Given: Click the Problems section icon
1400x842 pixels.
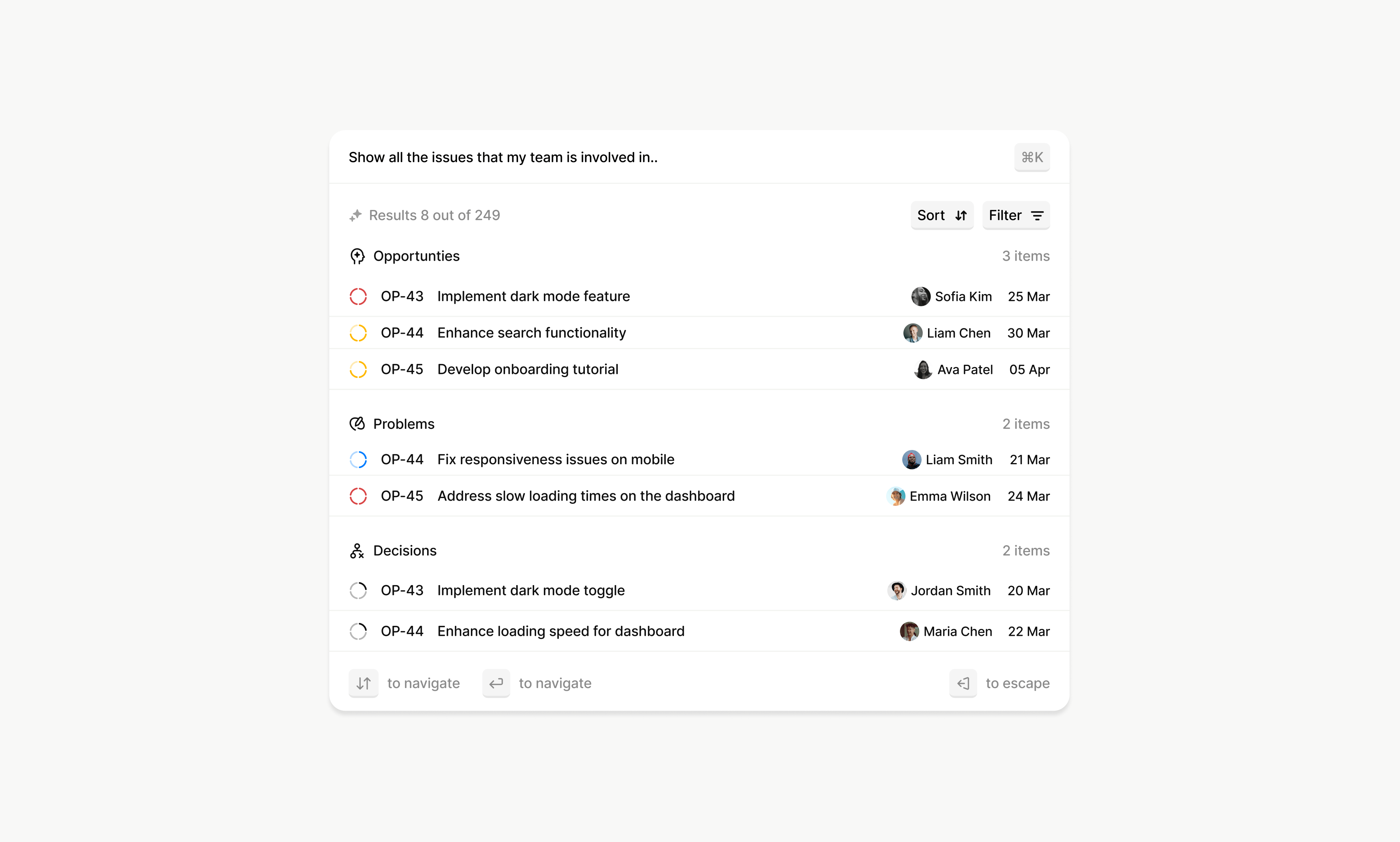Looking at the screenshot, I should click(358, 424).
